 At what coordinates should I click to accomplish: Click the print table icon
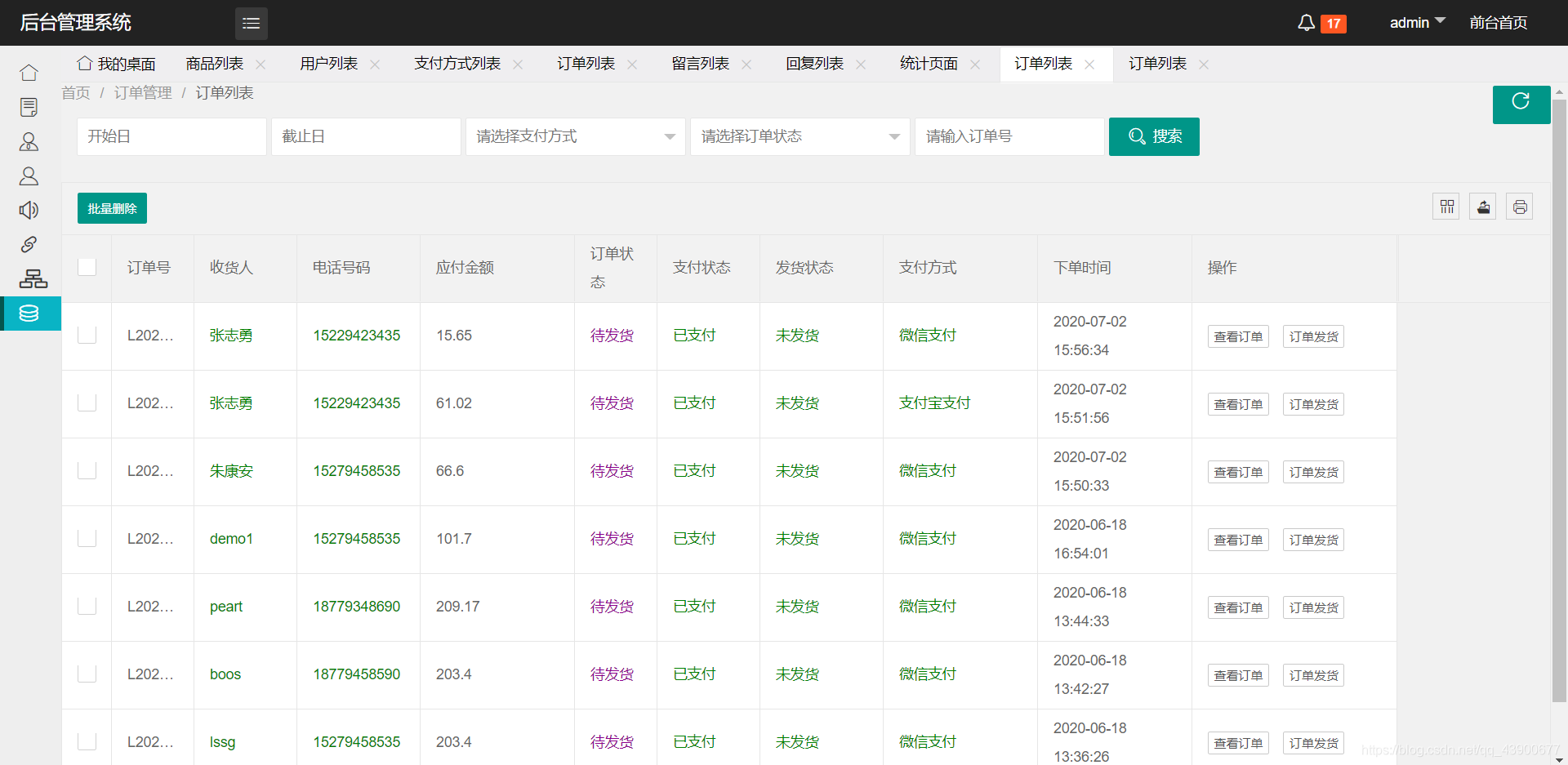click(1520, 207)
